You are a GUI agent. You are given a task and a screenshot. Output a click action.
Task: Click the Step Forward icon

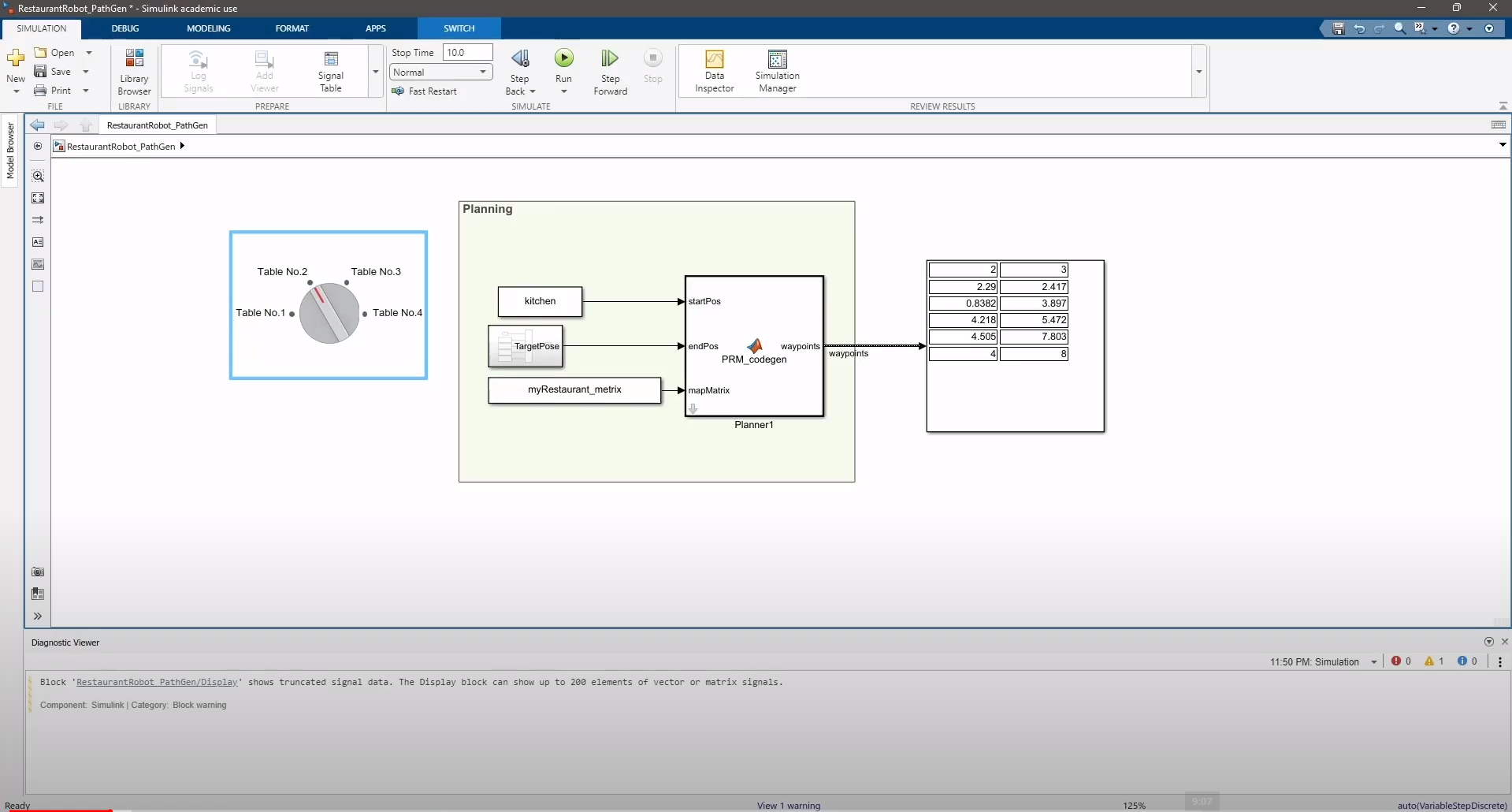tap(610, 59)
